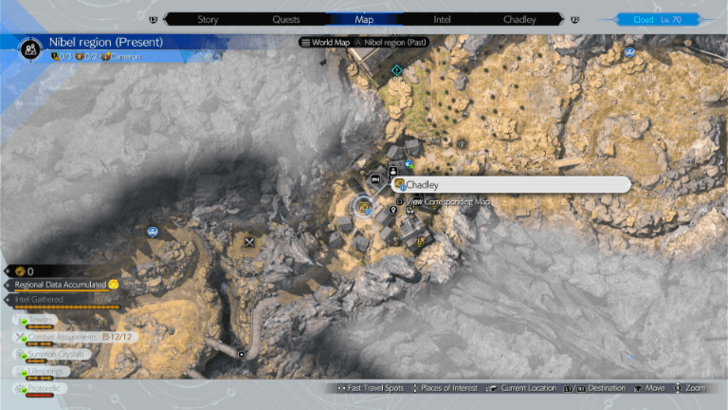The height and width of the screenshot is (410, 728).
Task: Click the Nibel region emblem icon
Action: coord(31,45)
